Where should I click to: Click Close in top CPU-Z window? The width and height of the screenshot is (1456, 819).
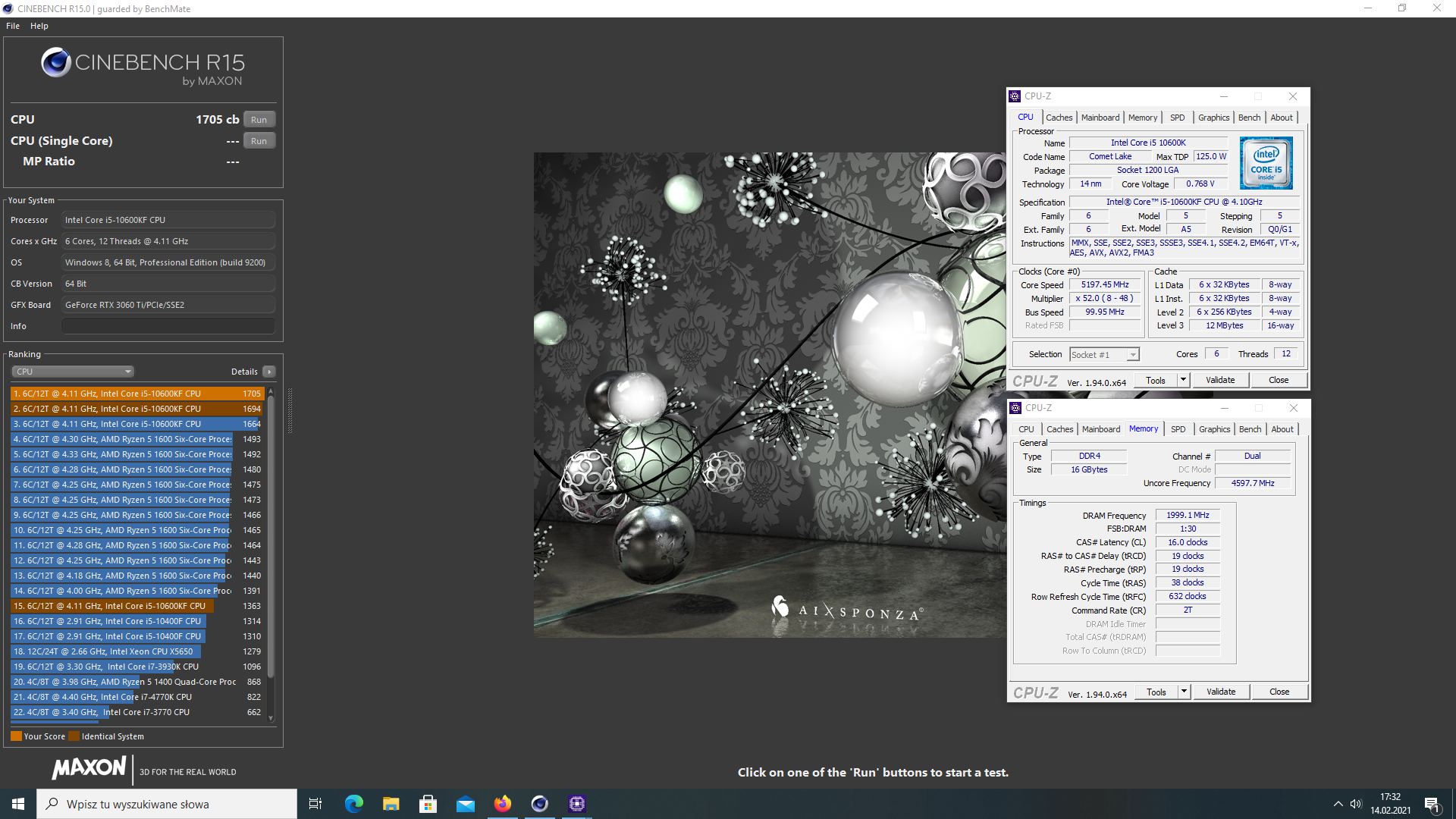point(1279,380)
